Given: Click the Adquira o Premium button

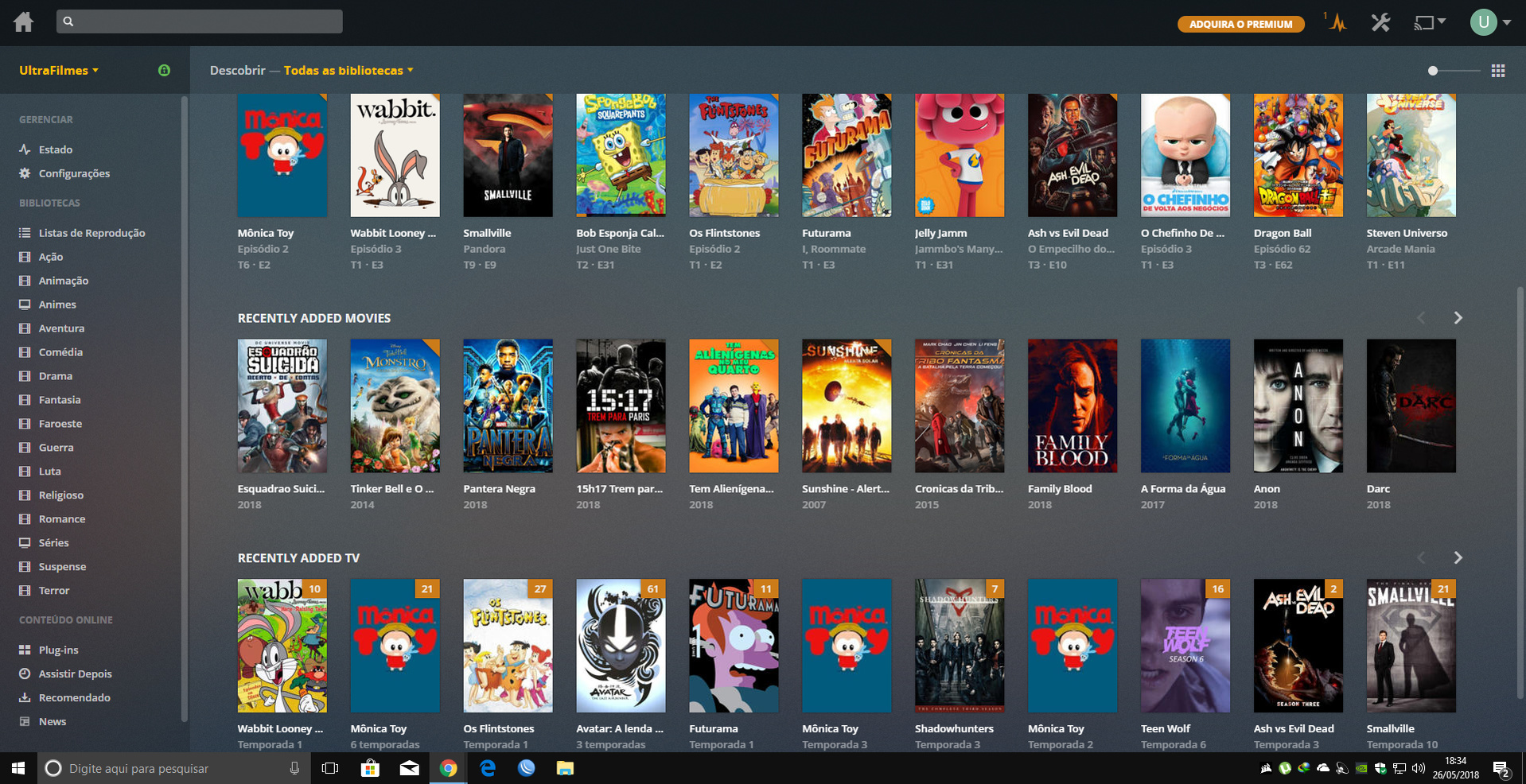Looking at the screenshot, I should [1240, 24].
